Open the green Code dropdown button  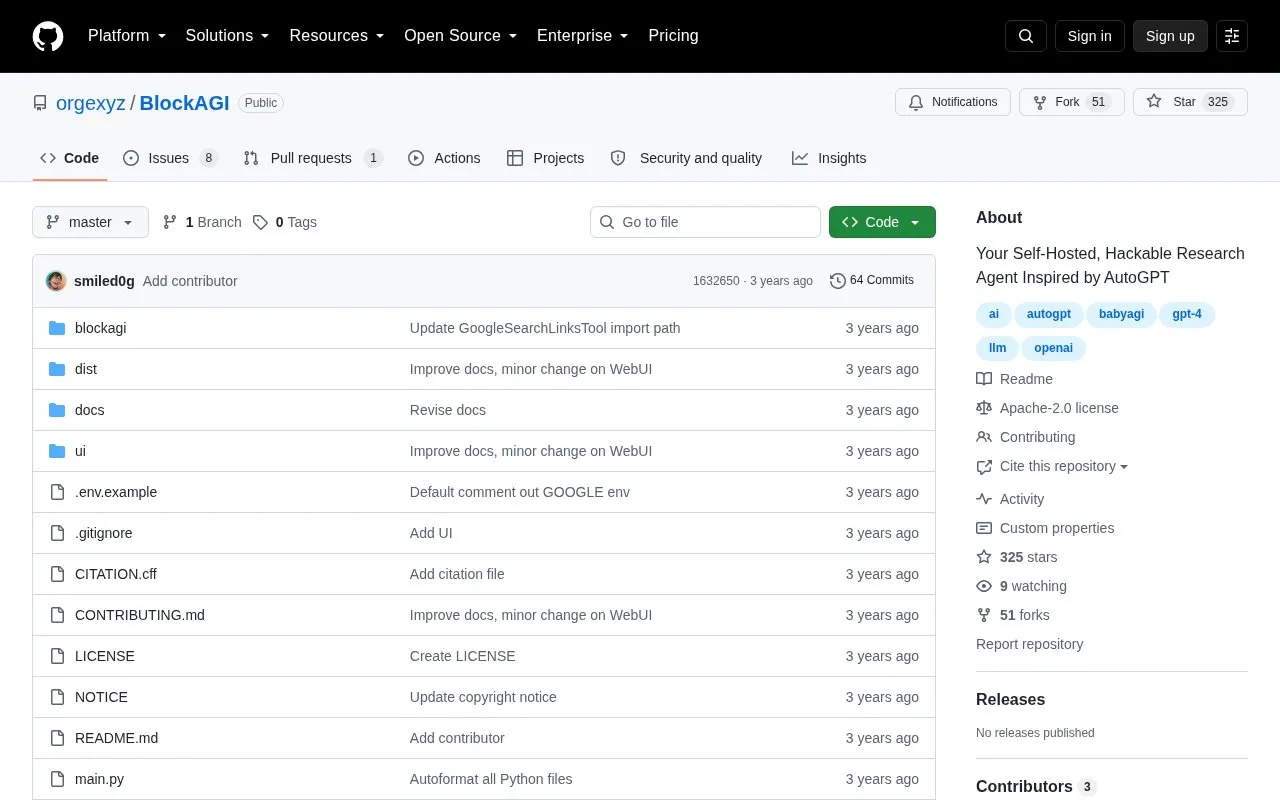coord(882,222)
